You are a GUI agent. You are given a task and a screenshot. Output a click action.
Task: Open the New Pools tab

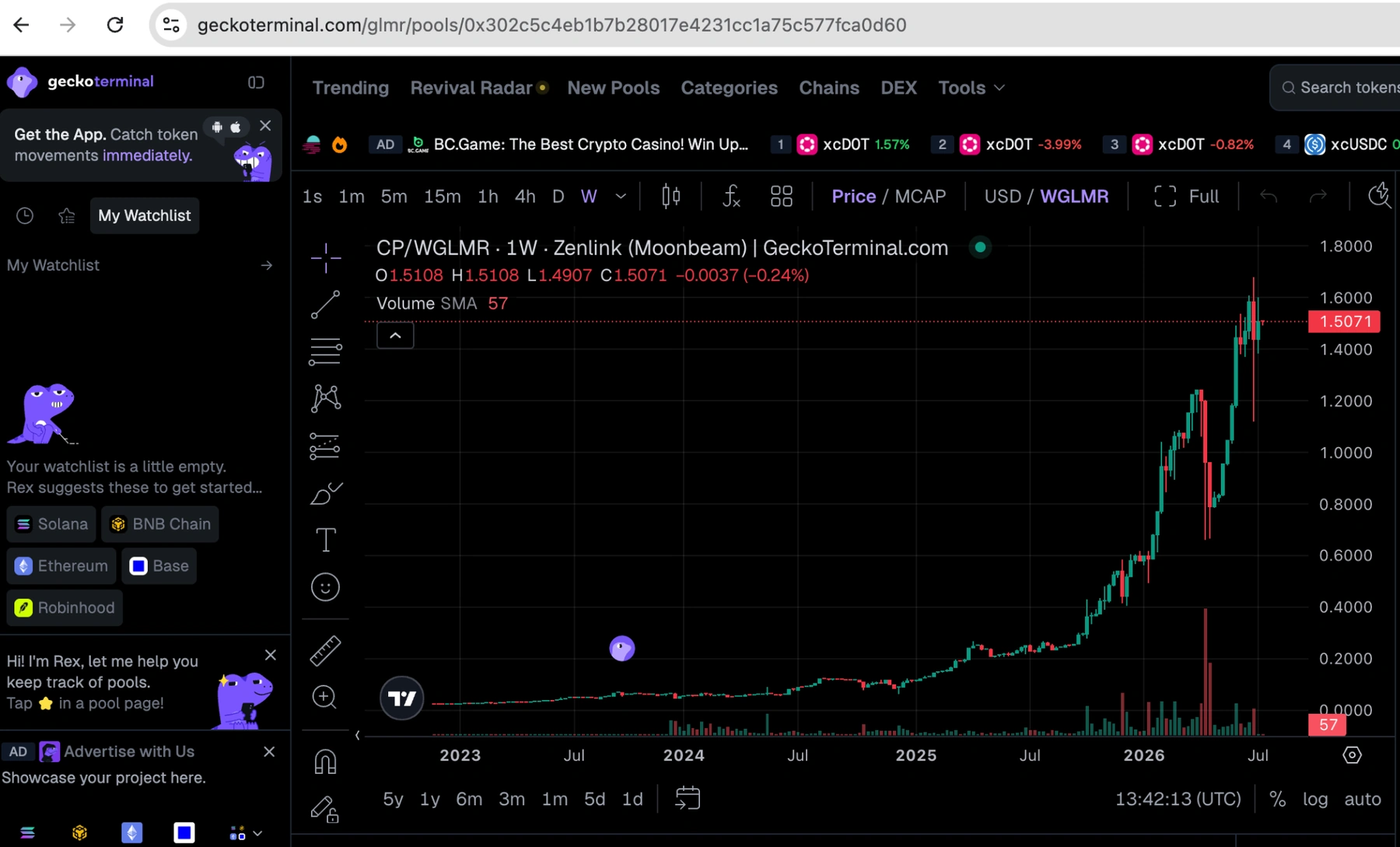click(614, 88)
